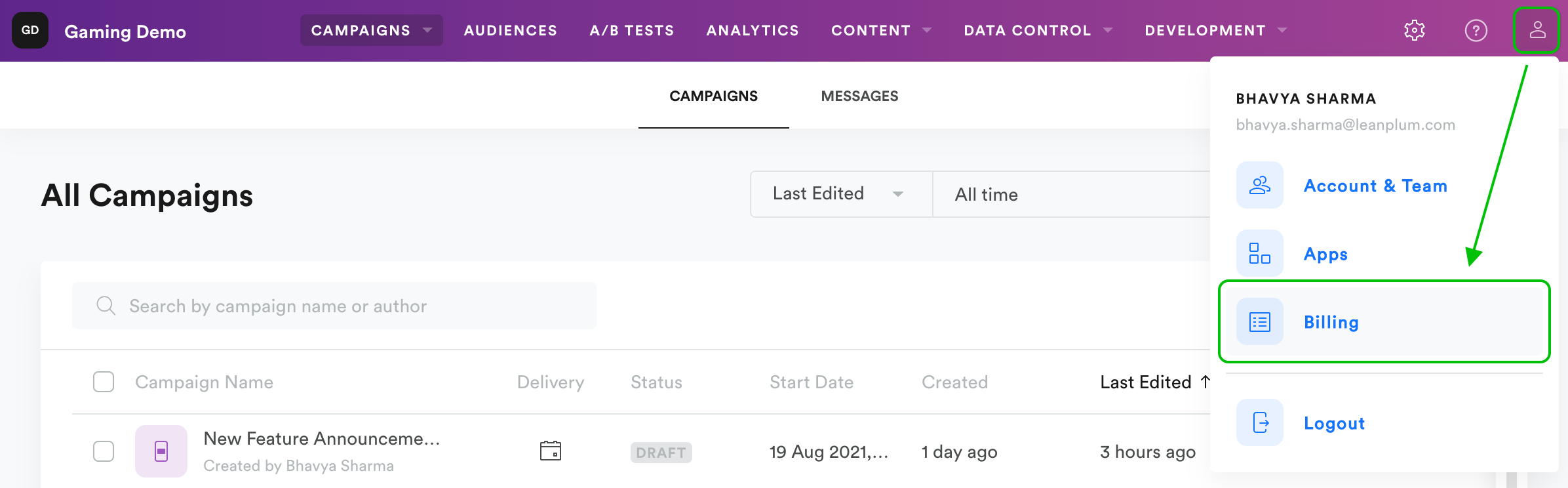
Task: Click the Logout link
Action: click(x=1334, y=423)
